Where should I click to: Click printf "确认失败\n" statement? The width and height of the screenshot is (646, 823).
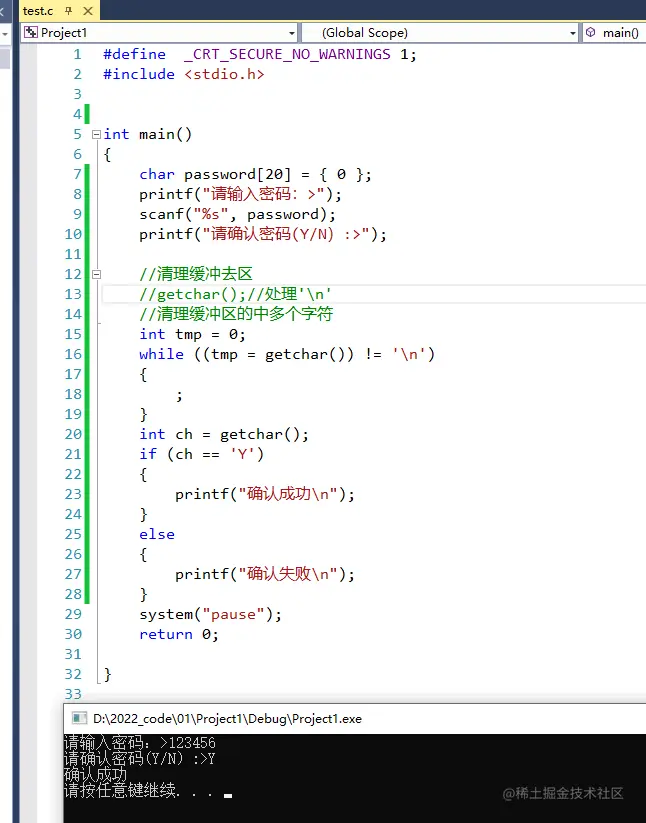point(265,574)
